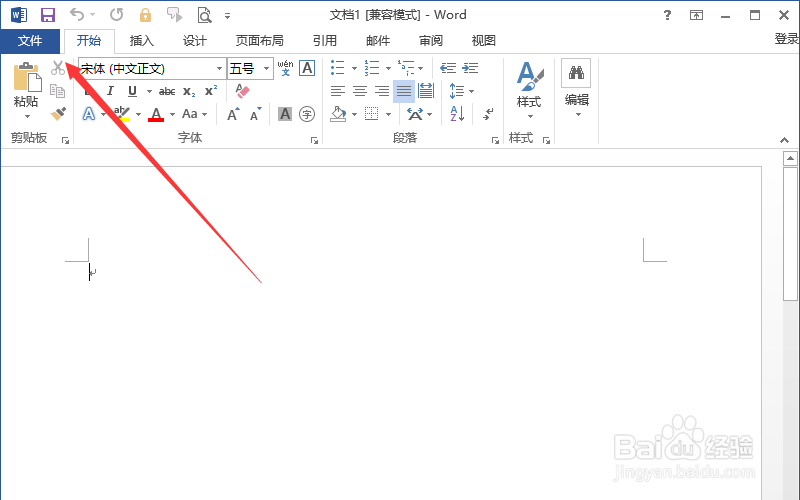Viewport: 800px width, 500px height.
Task: Expand the numbering list dropdown arrow
Action: click(x=388, y=68)
